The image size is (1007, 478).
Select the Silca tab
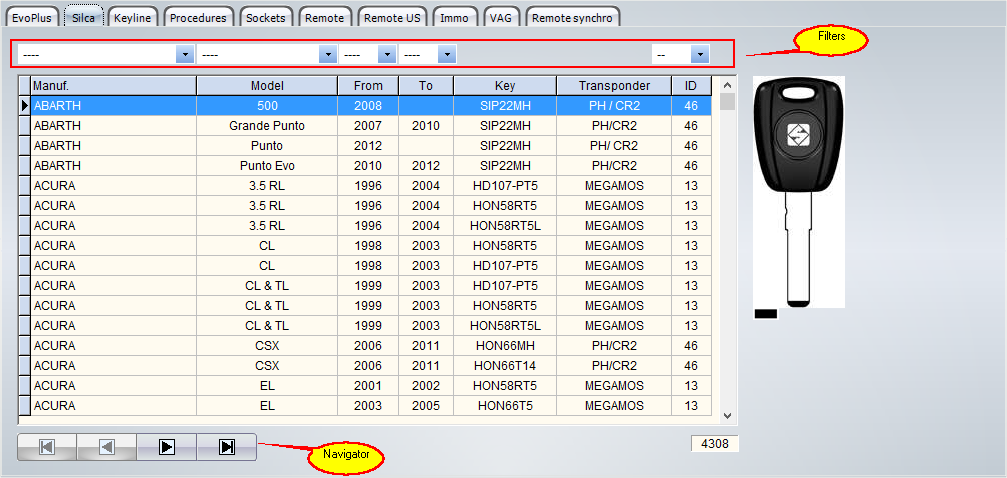[x=83, y=18]
